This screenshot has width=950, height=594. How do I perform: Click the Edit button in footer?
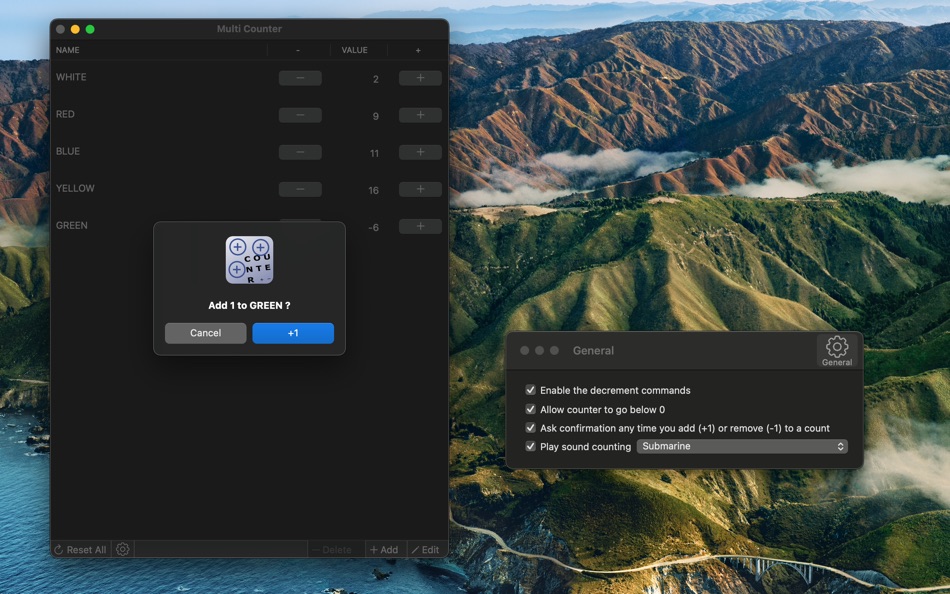(426, 550)
